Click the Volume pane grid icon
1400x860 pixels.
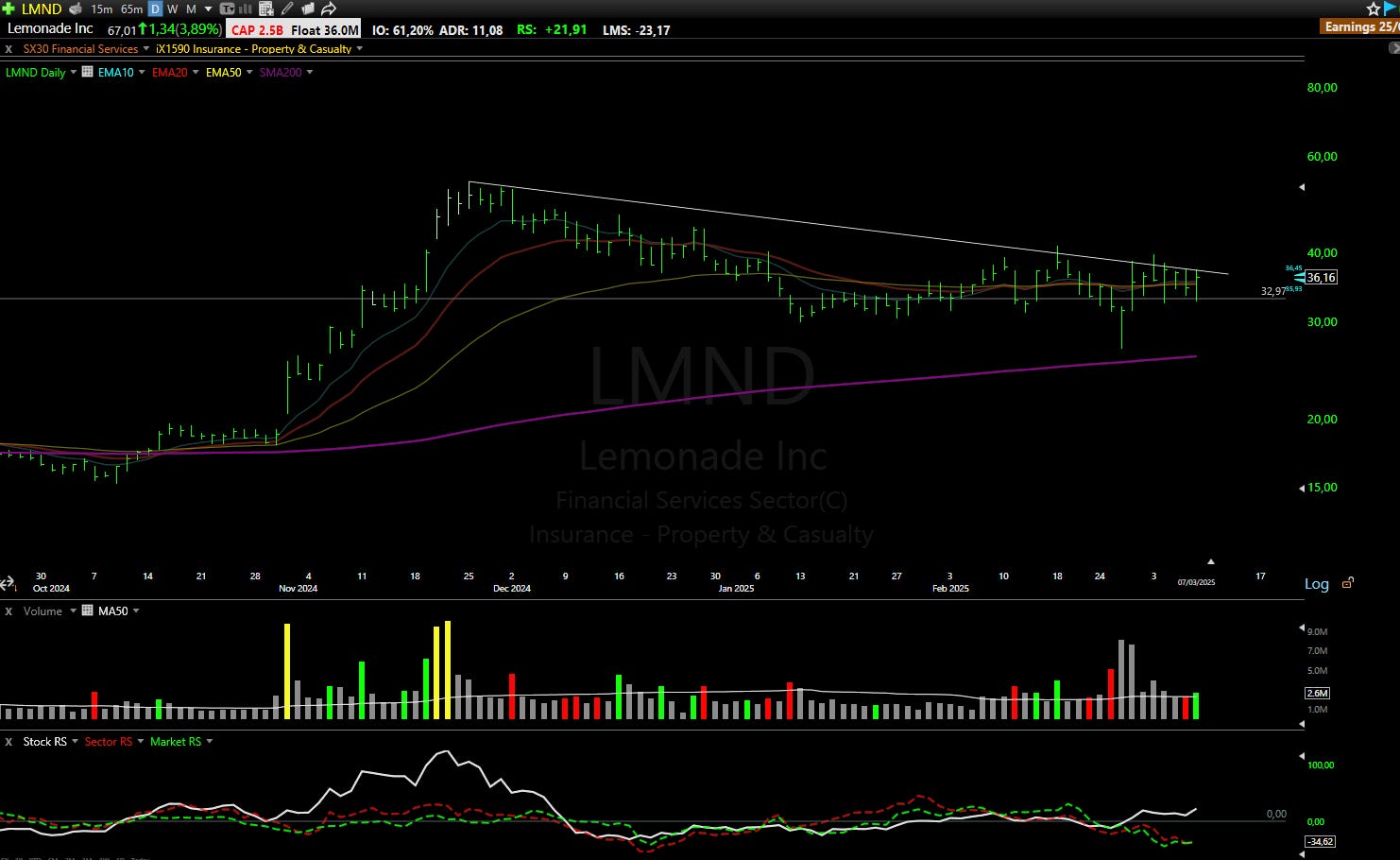click(x=88, y=611)
